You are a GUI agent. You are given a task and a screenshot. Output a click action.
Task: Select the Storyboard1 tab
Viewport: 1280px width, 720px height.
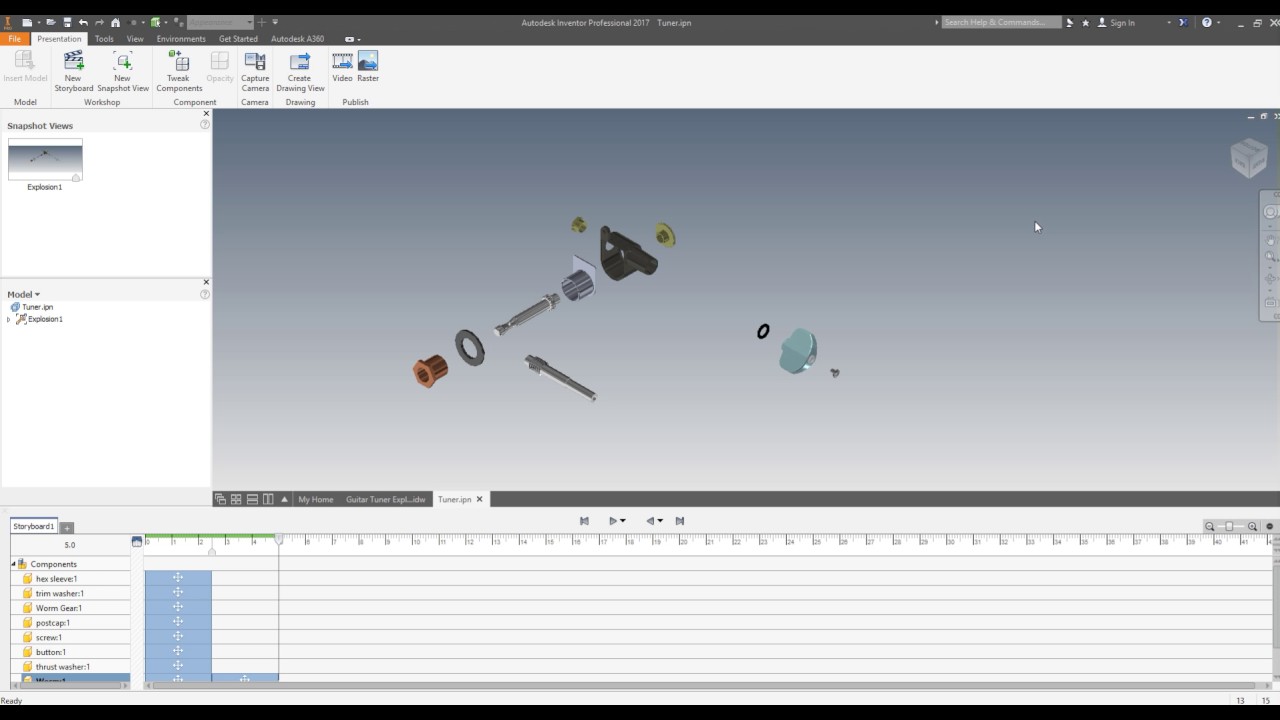pos(33,526)
